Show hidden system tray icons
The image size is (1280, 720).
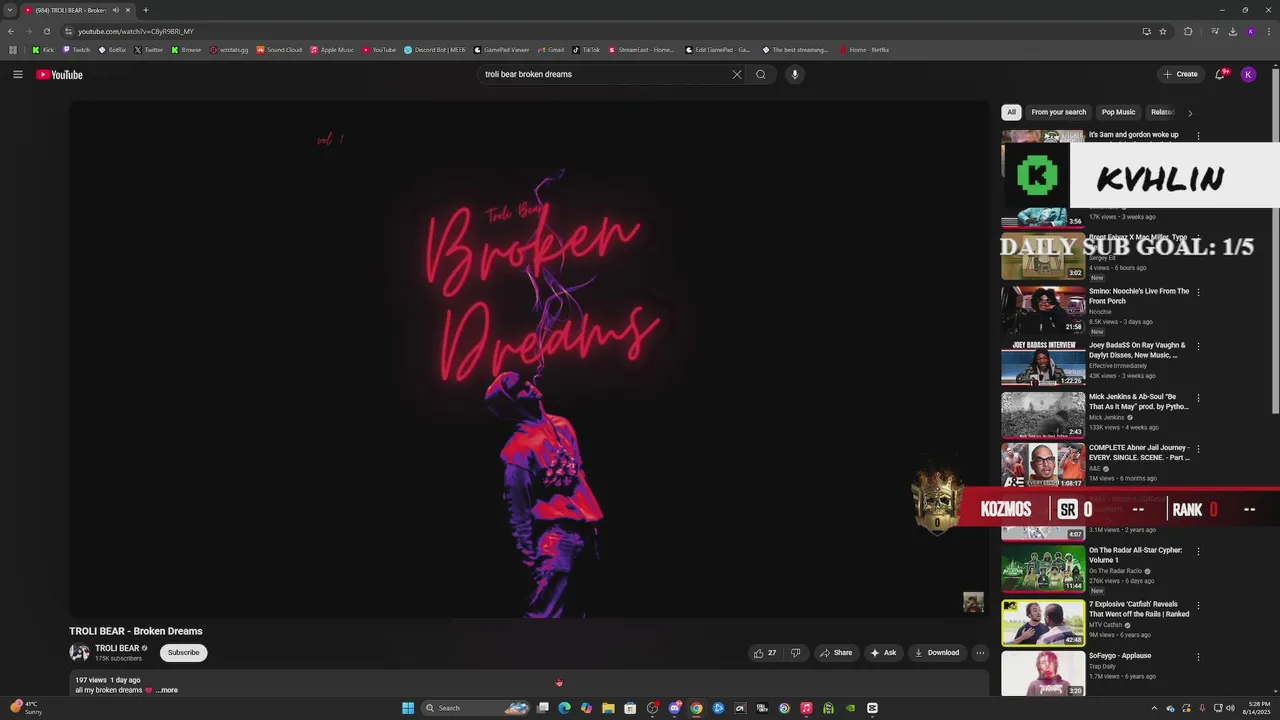1154,708
